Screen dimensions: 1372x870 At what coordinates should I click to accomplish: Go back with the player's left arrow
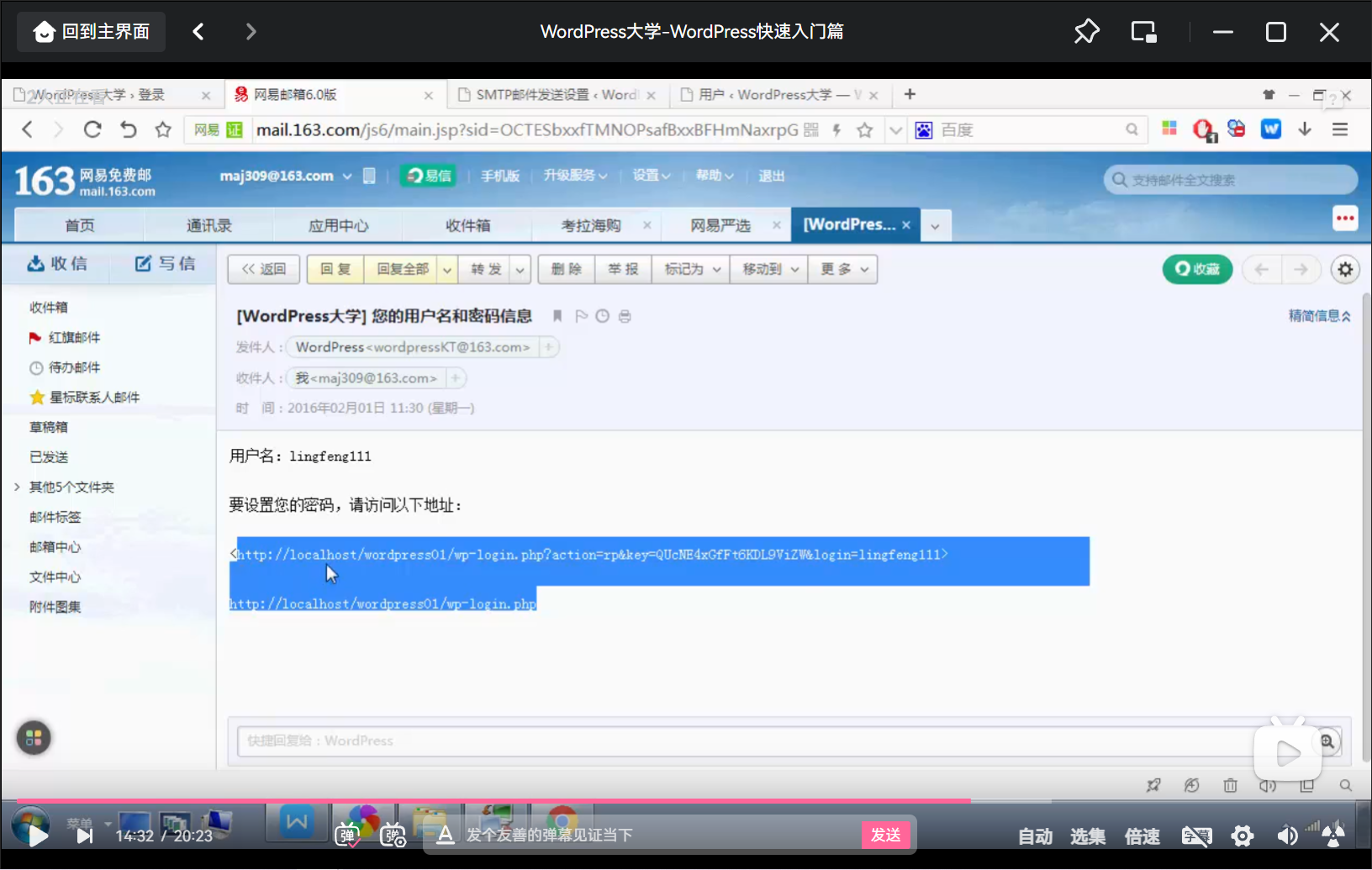tap(198, 32)
